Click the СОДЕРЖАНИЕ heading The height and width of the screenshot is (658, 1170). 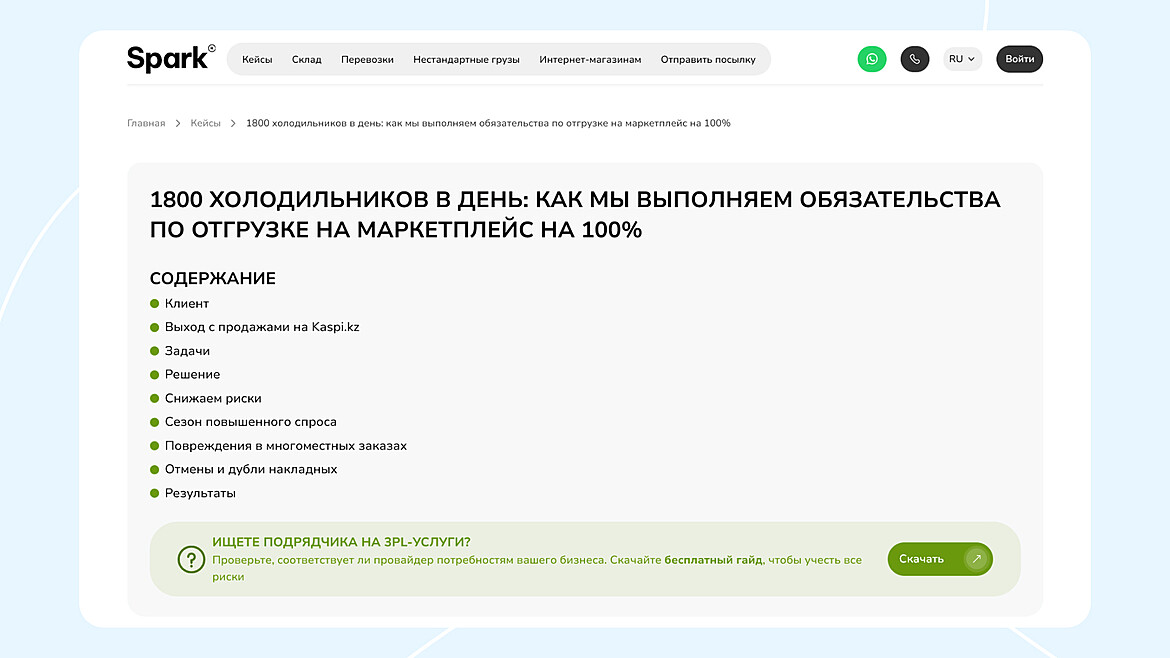(x=213, y=278)
